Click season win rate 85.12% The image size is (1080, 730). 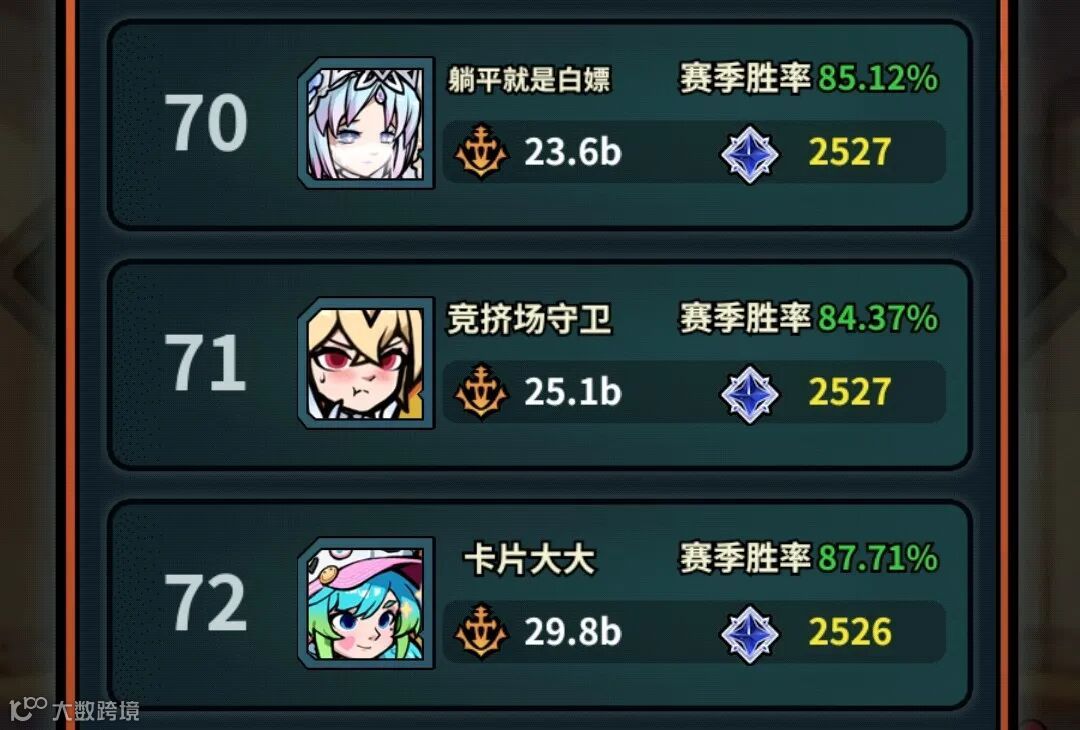[878, 78]
